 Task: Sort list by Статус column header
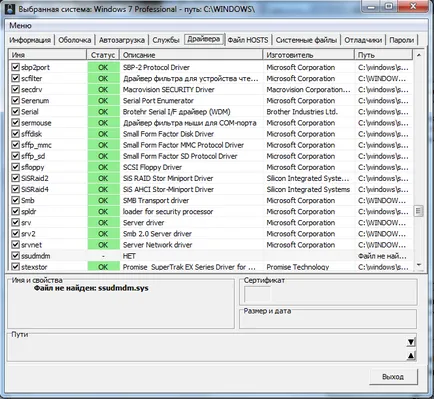103,55
